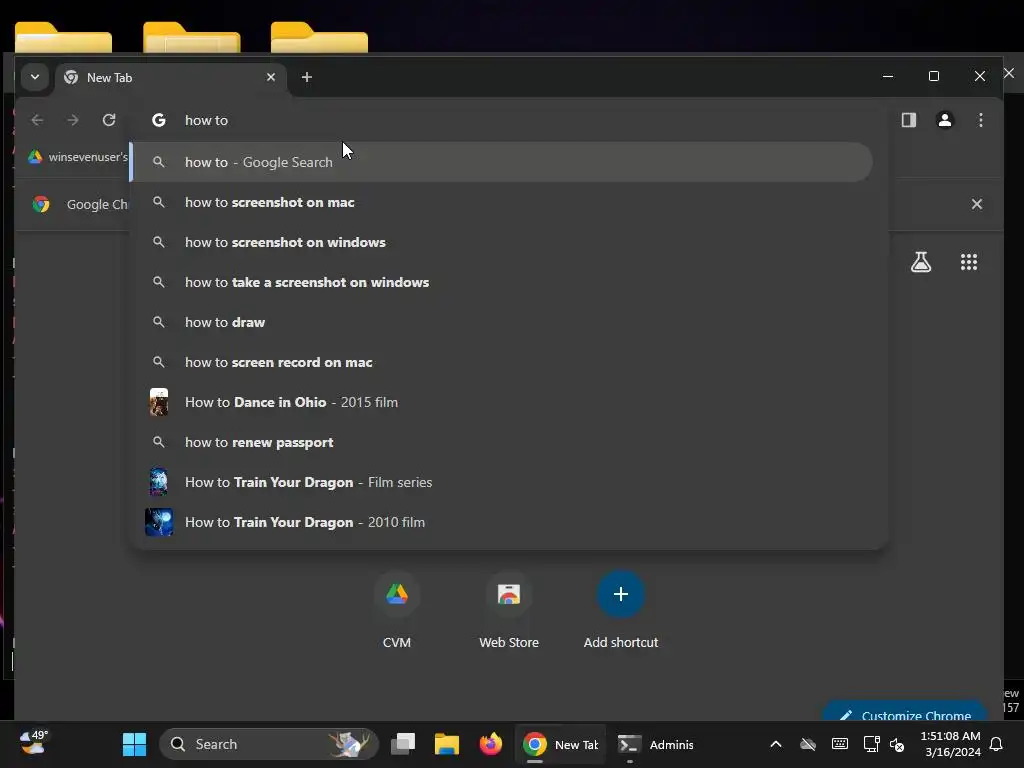Select 'how to screen record on mac' suggestion
Image resolution: width=1024 pixels, height=768 pixels.
click(x=502, y=362)
